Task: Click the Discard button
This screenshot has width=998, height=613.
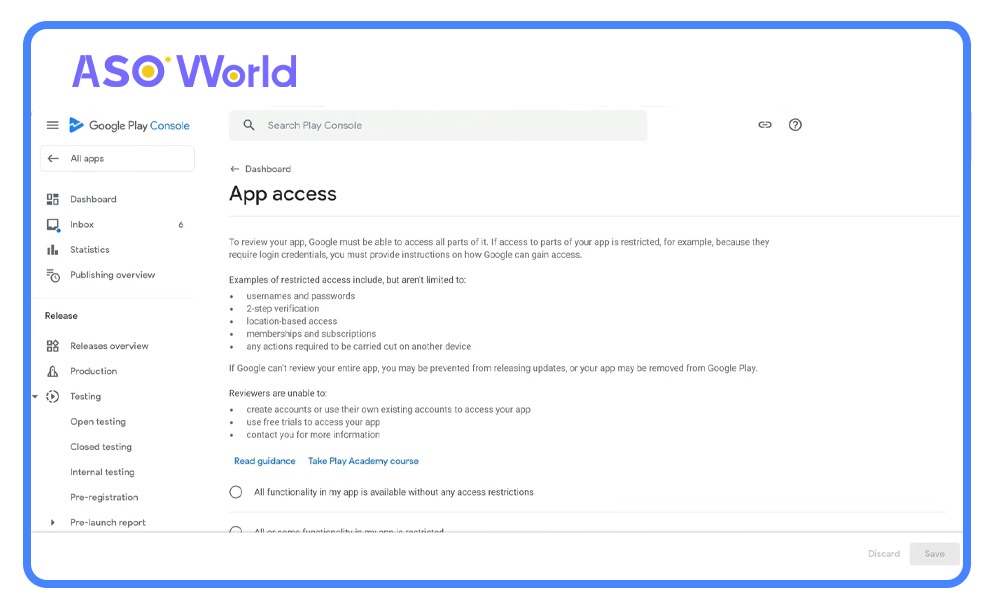Action: tap(884, 554)
